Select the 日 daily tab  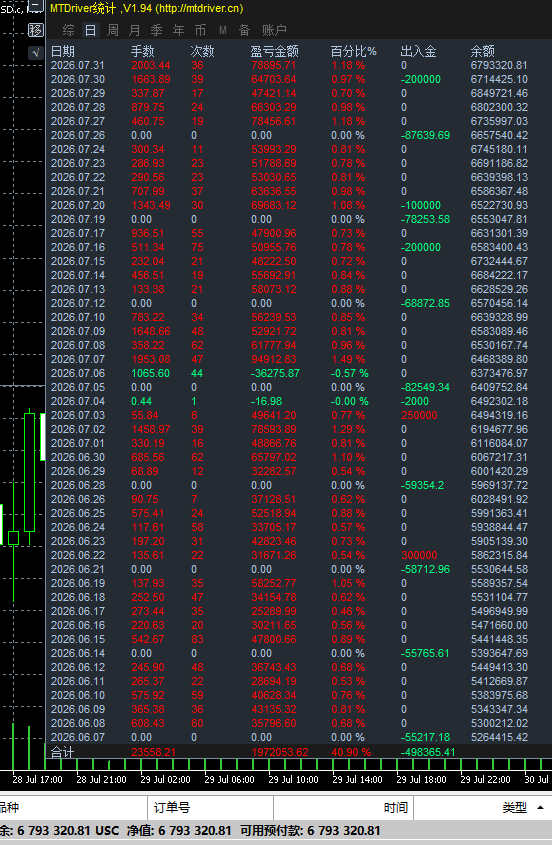(91, 30)
